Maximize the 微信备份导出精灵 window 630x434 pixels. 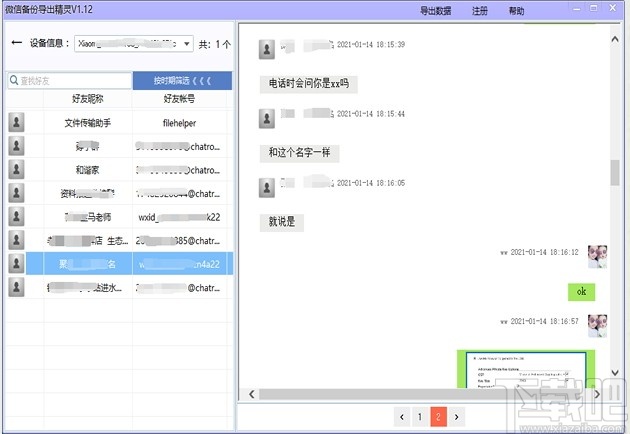(x=593, y=8)
